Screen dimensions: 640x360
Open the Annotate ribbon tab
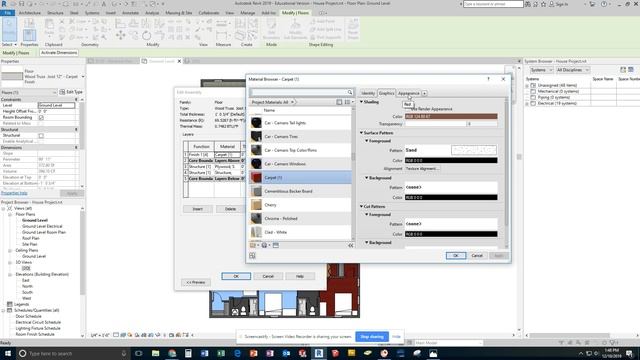click(x=131, y=13)
